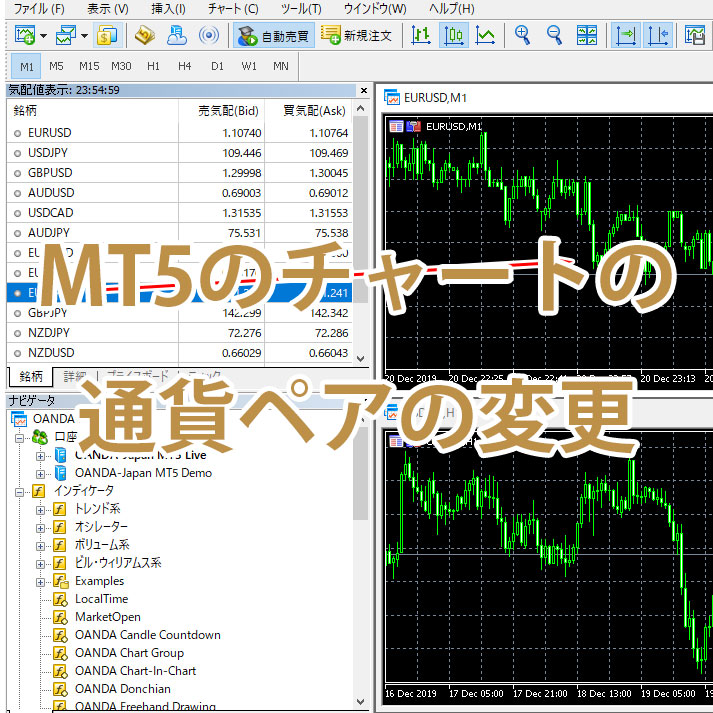Expand the ボリューム系 indicator folder
Viewport: 713px width, 713px height.
pos(40,546)
